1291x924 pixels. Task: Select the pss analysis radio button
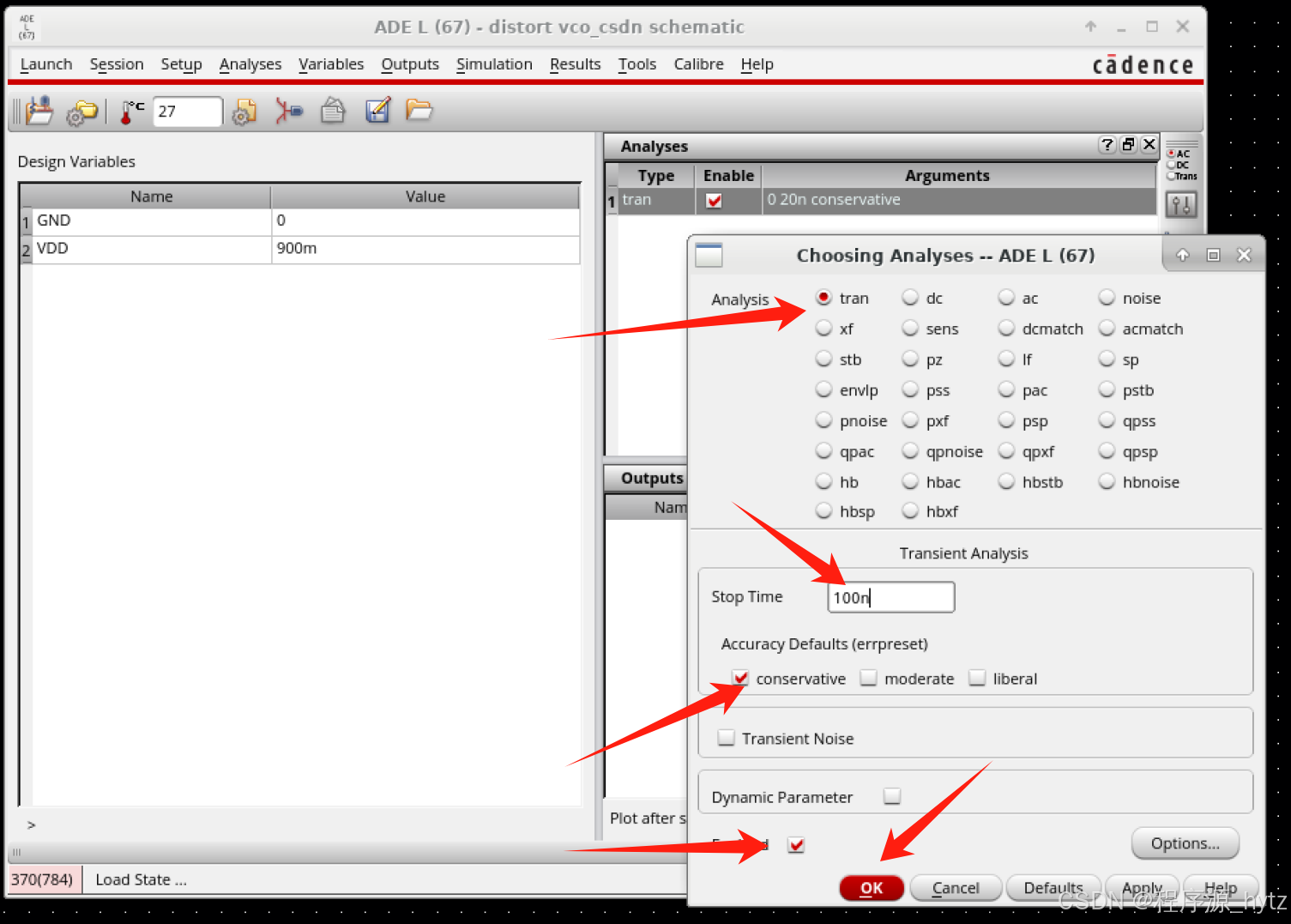910,390
